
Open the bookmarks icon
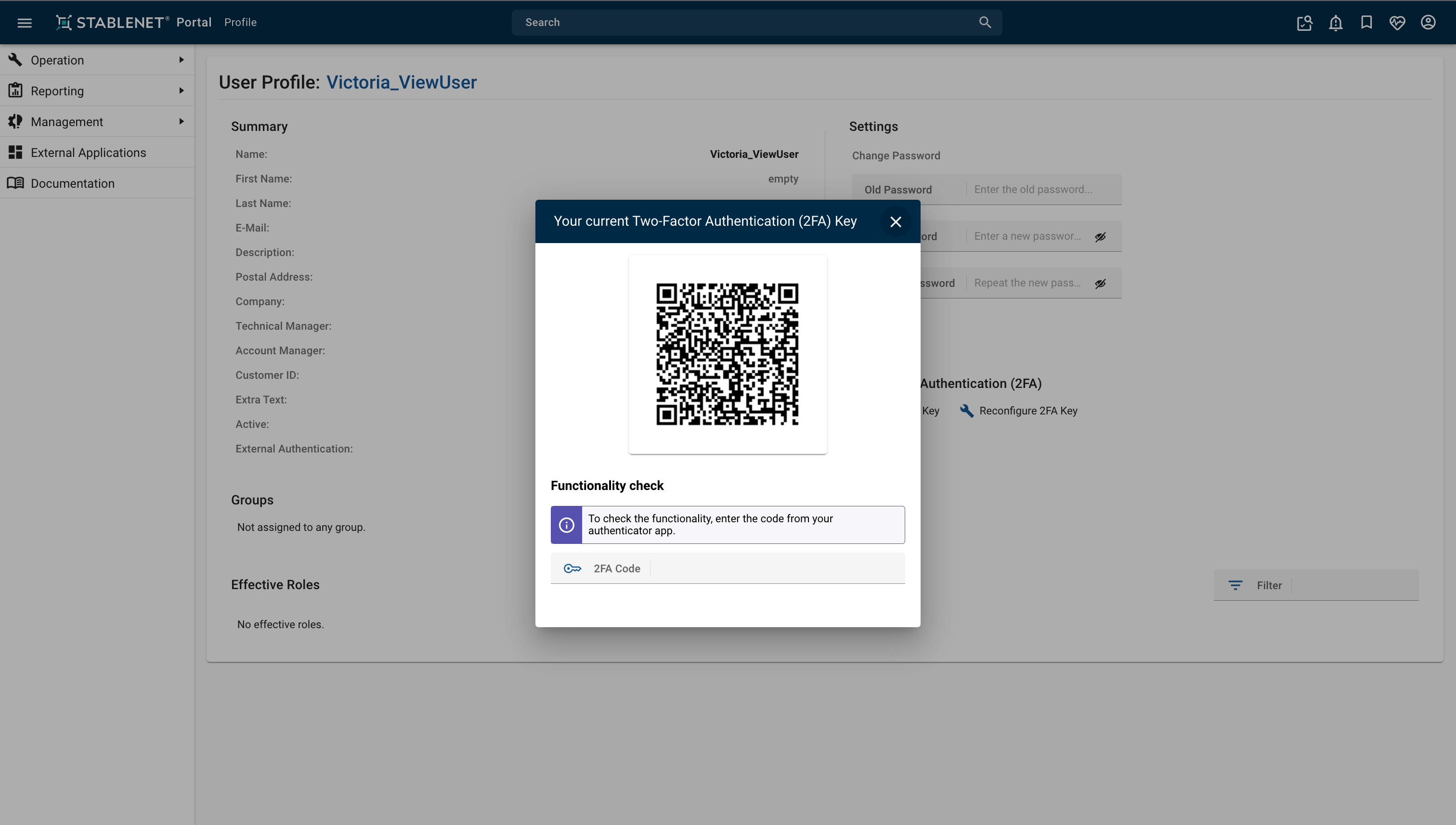[1366, 22]
